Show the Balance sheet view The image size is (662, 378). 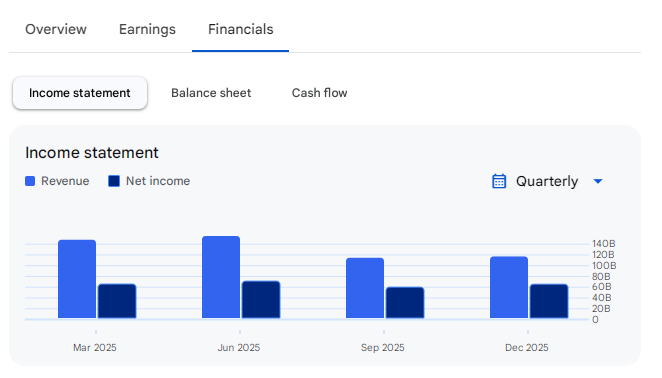(211, 93)
